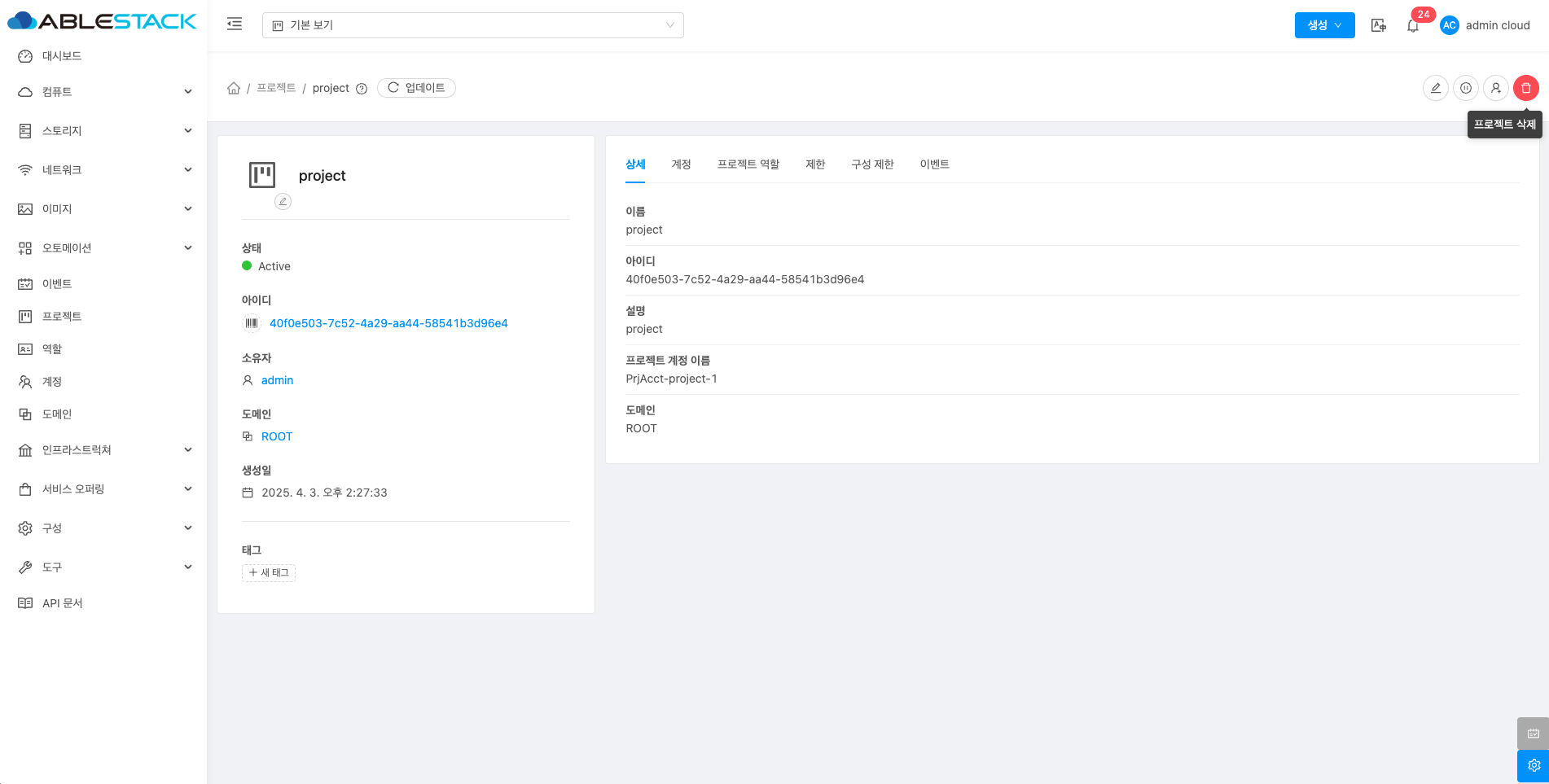
Task: Click the 업데이트 refresh button
Action: click(x=416, y=88)
